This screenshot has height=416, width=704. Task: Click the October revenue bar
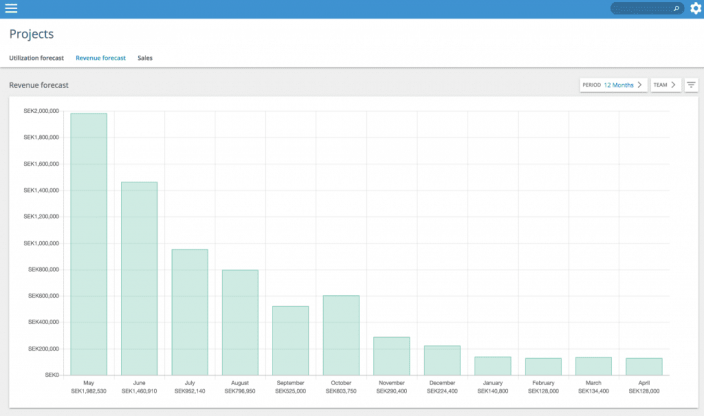tap(341, 335)
